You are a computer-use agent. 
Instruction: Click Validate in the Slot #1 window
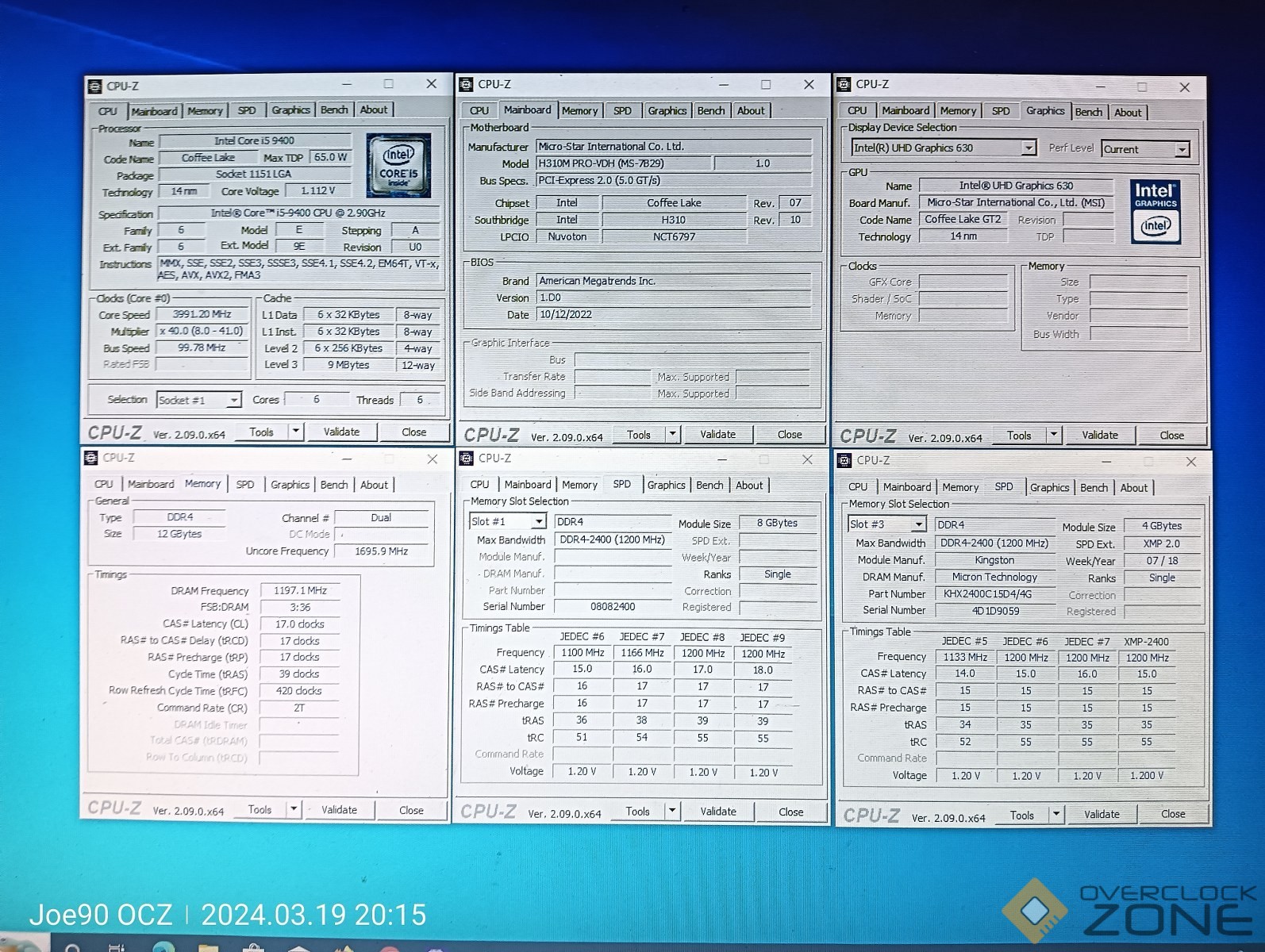(718, 811)
